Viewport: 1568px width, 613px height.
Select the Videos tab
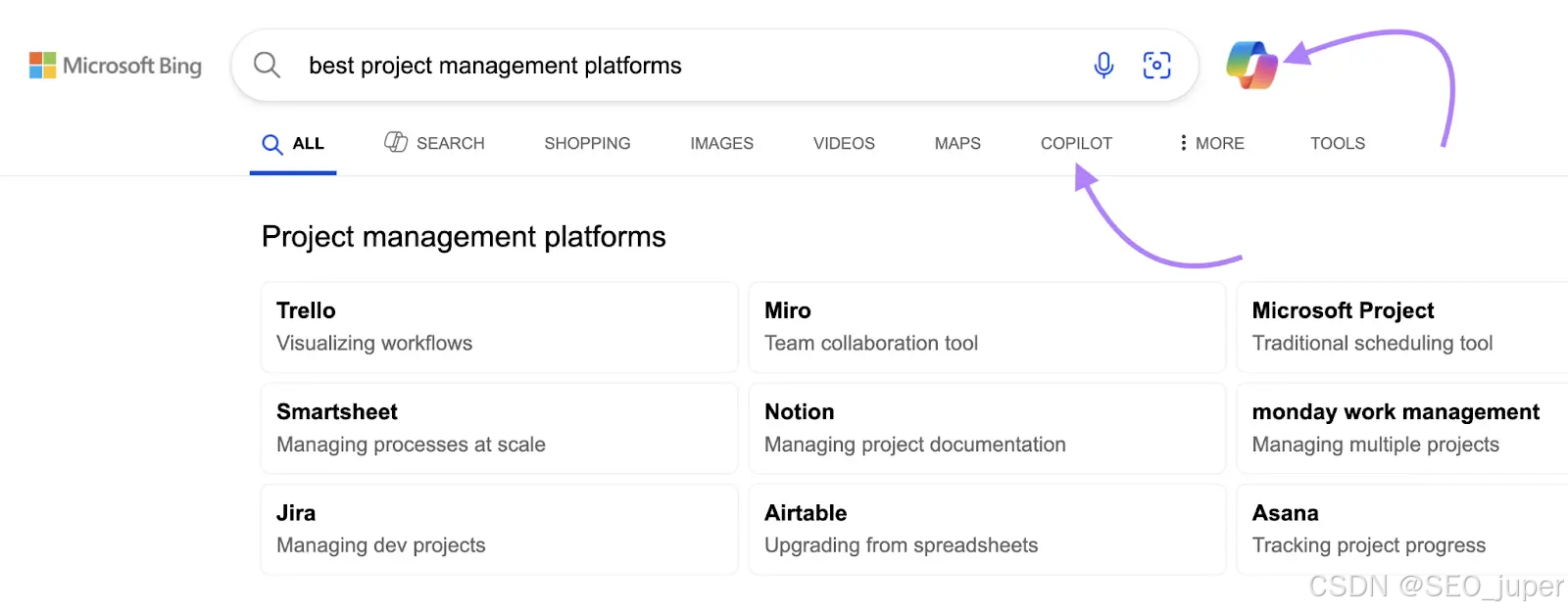point(844,143)
